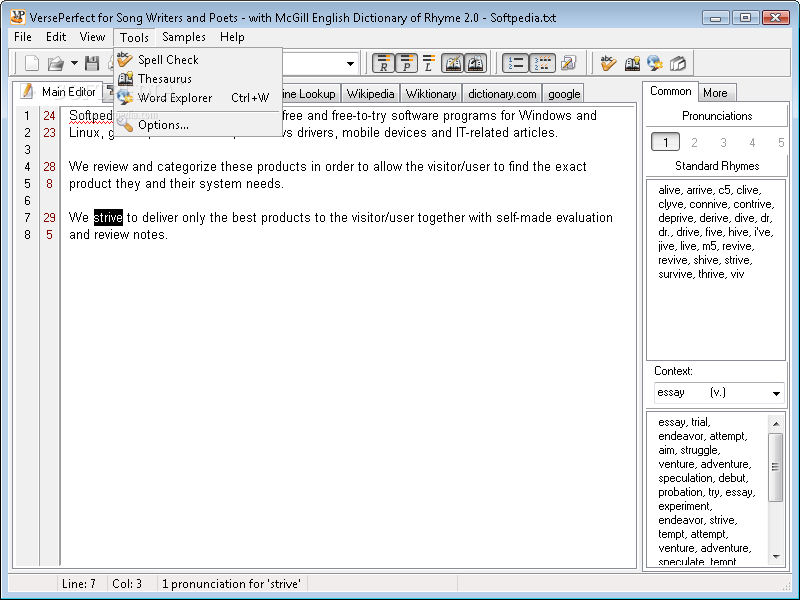Click the Save floppy disk icon
The height and width of the screenshot is (600, 800).
point(92,63)
